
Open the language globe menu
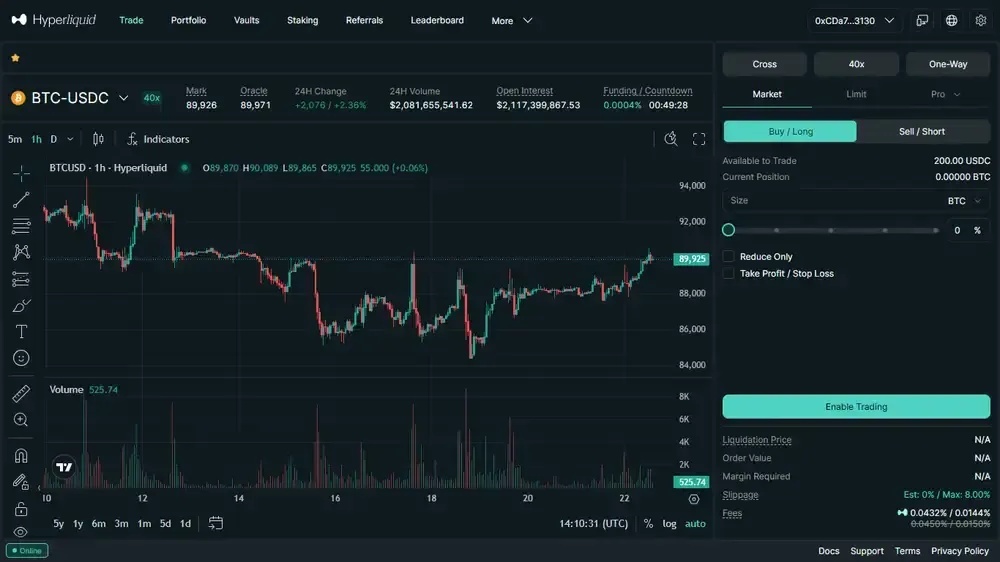point(951,20)
